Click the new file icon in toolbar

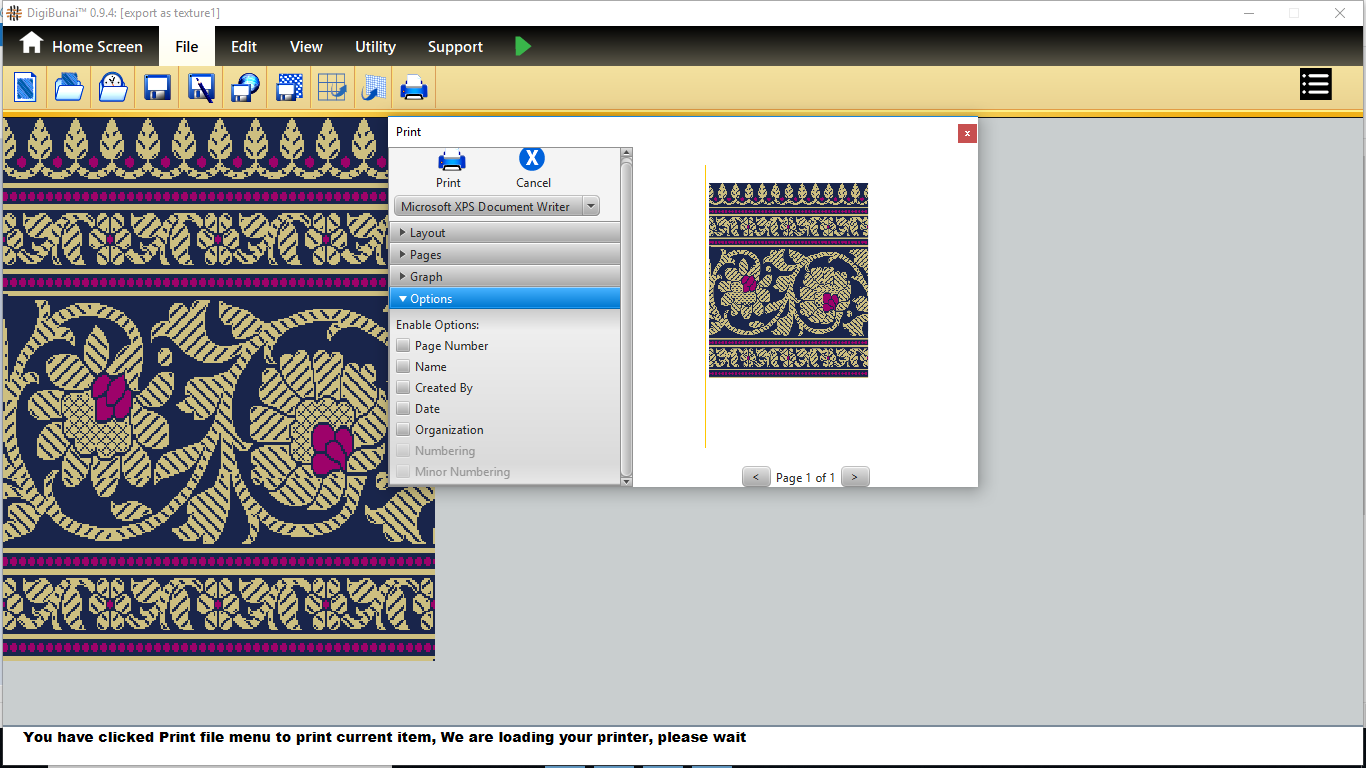[x=25, y=88]
